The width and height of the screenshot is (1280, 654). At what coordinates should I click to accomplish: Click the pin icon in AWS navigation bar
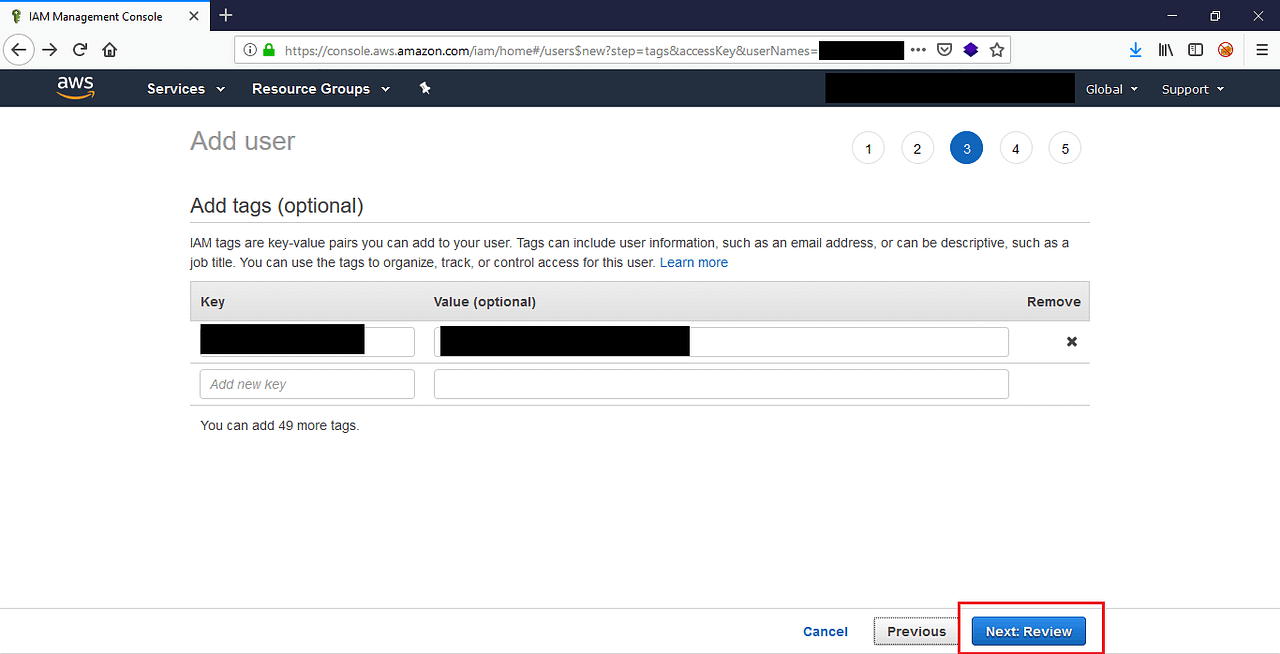click(x=424, y=88)
